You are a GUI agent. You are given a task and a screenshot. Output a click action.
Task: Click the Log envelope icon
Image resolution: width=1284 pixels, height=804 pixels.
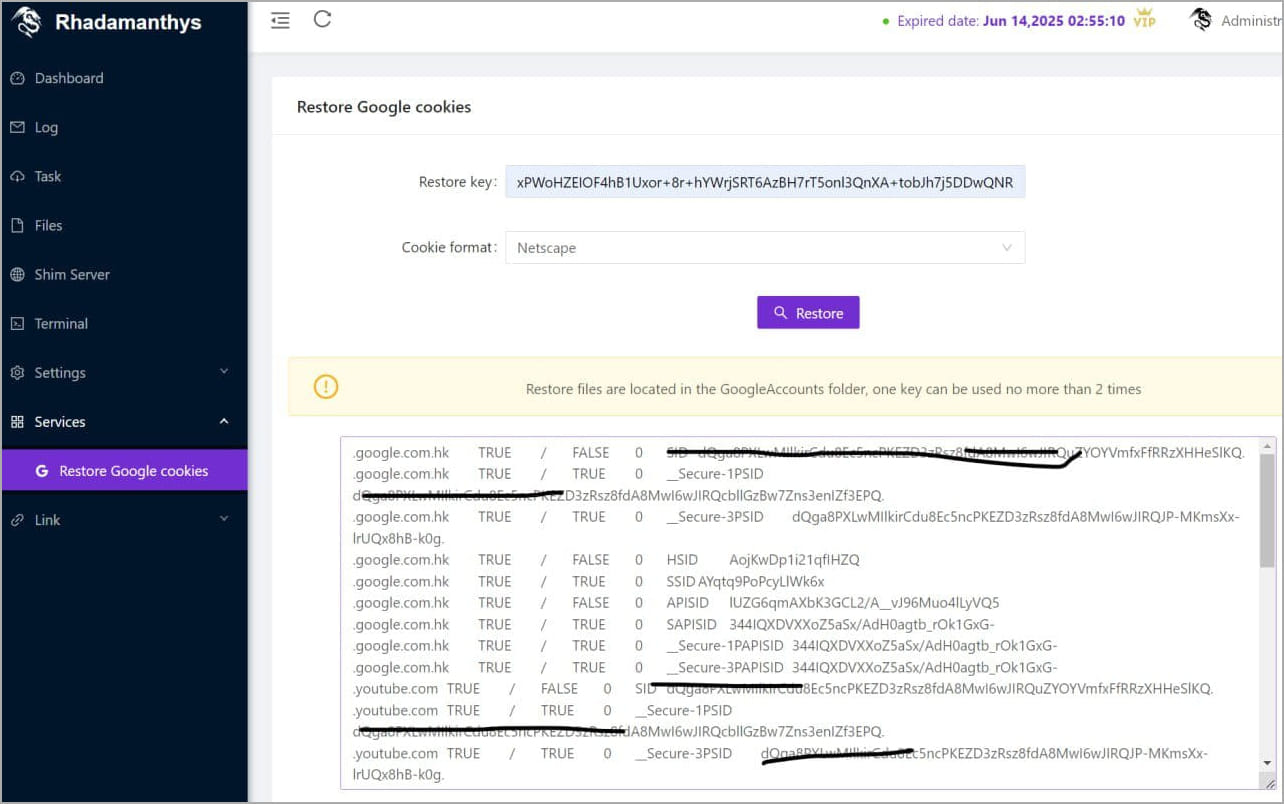[17, 127]
